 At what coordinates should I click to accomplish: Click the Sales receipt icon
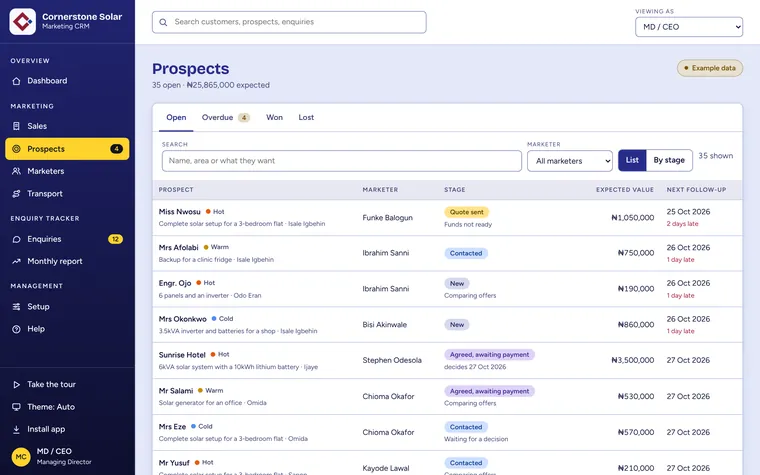click(x=16, y=126)
